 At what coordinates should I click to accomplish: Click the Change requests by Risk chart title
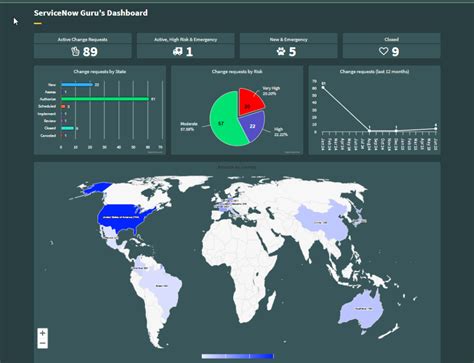[237, 71]
